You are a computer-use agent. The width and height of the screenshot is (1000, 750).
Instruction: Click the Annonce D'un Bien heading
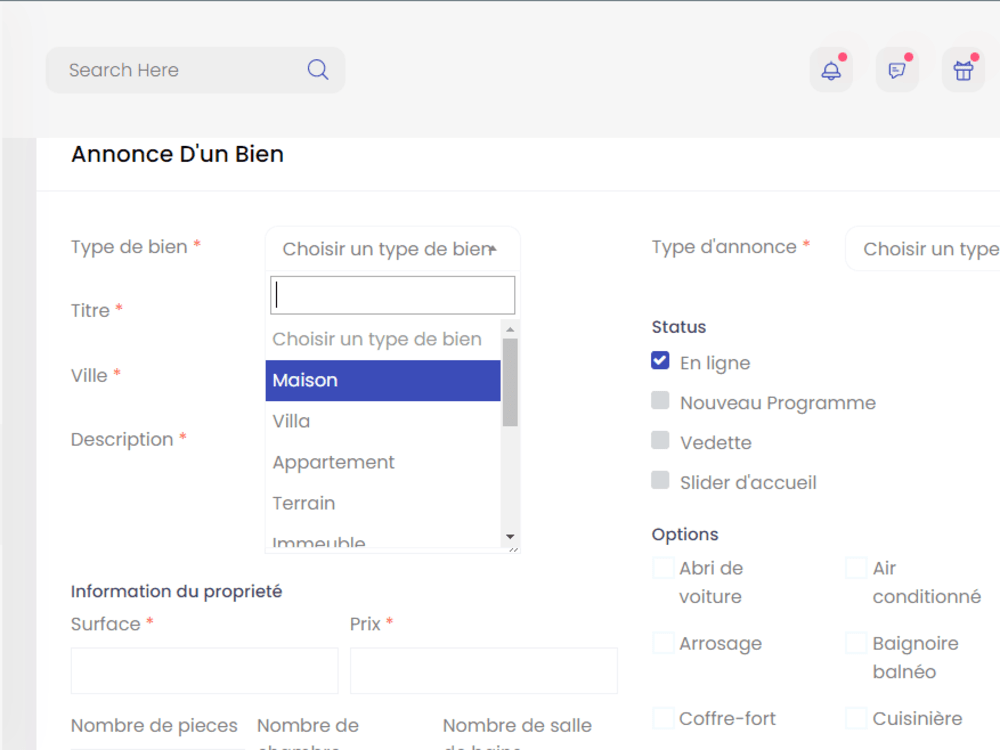click(177, 154)
